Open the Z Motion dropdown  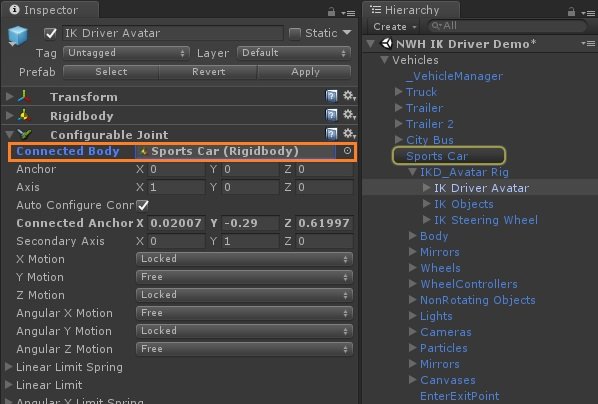244,295
